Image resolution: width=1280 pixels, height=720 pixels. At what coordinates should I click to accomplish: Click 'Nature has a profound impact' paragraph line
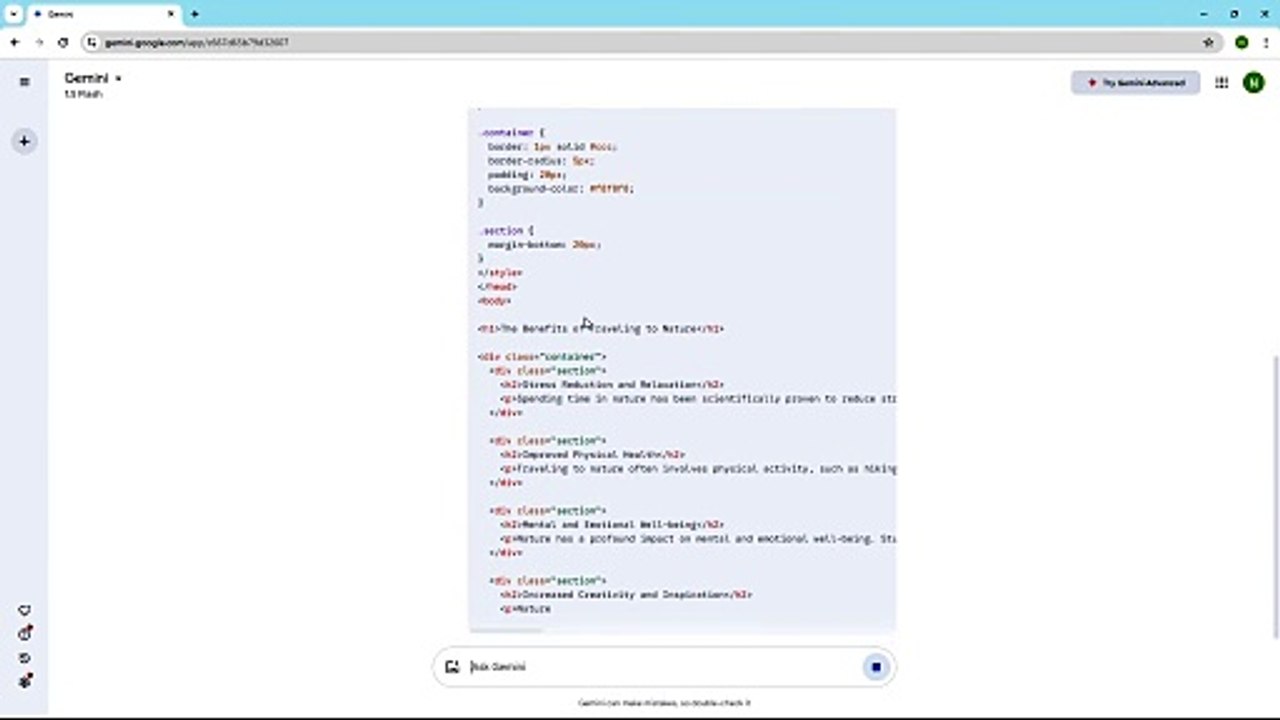point(698,538)
